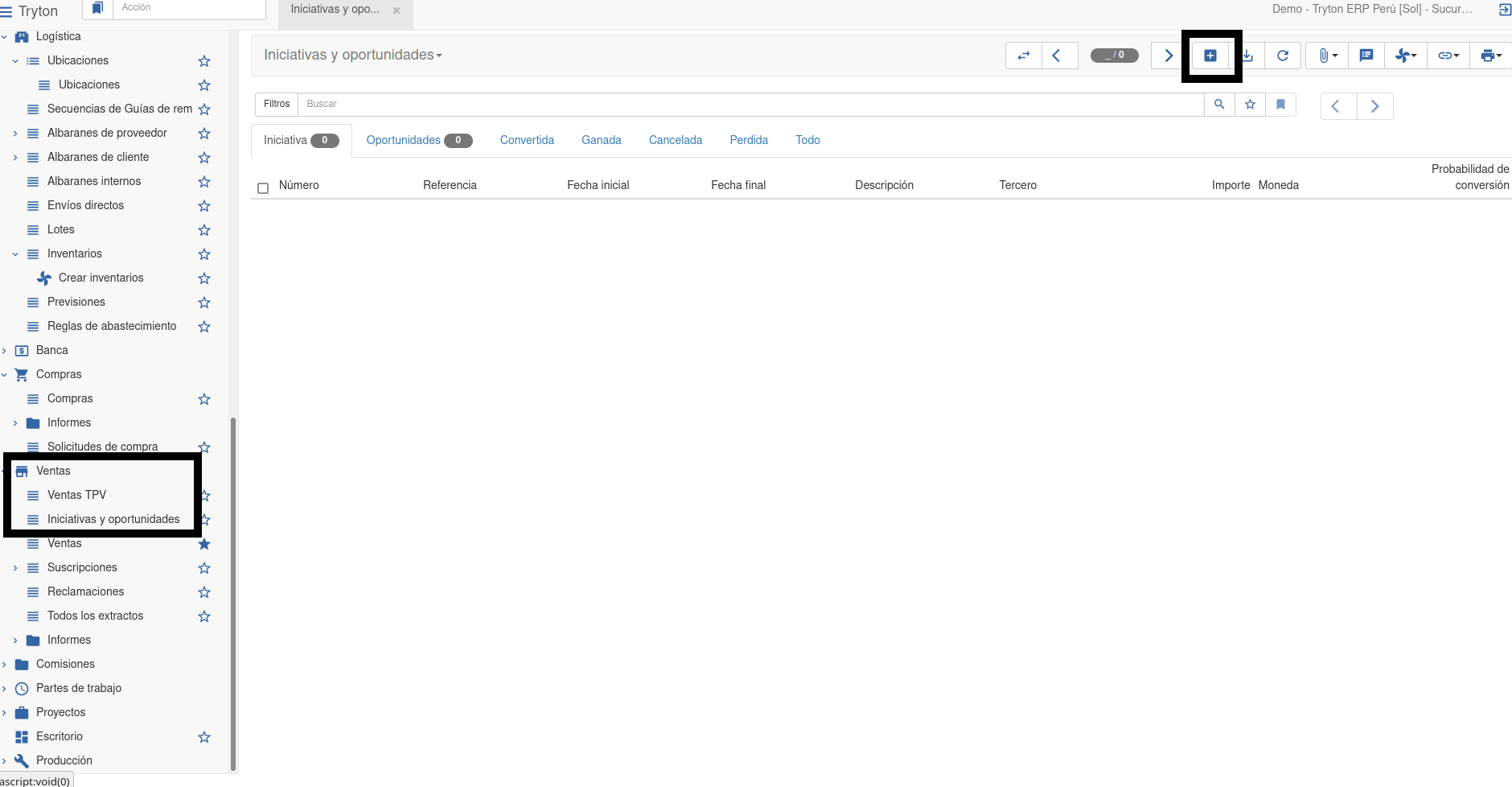Toggle favorite star for Lotes

click(204, 230)
